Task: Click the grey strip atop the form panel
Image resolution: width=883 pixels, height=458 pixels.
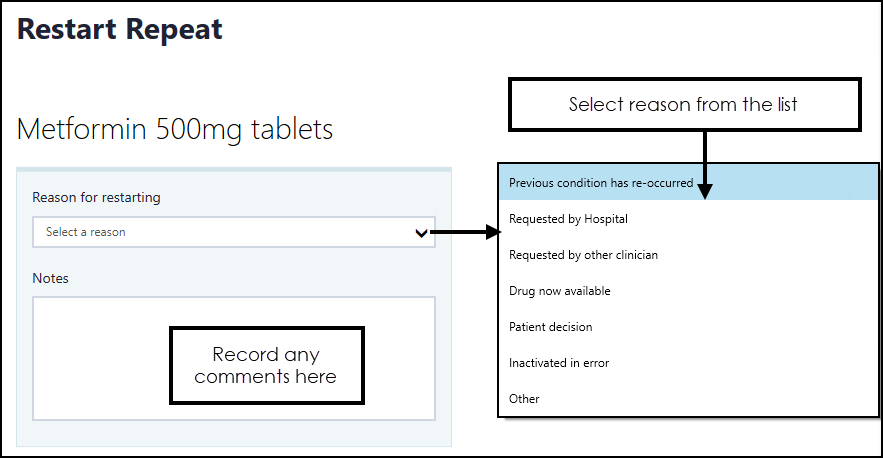Action: pyautogui.click(x=234, y=169)
